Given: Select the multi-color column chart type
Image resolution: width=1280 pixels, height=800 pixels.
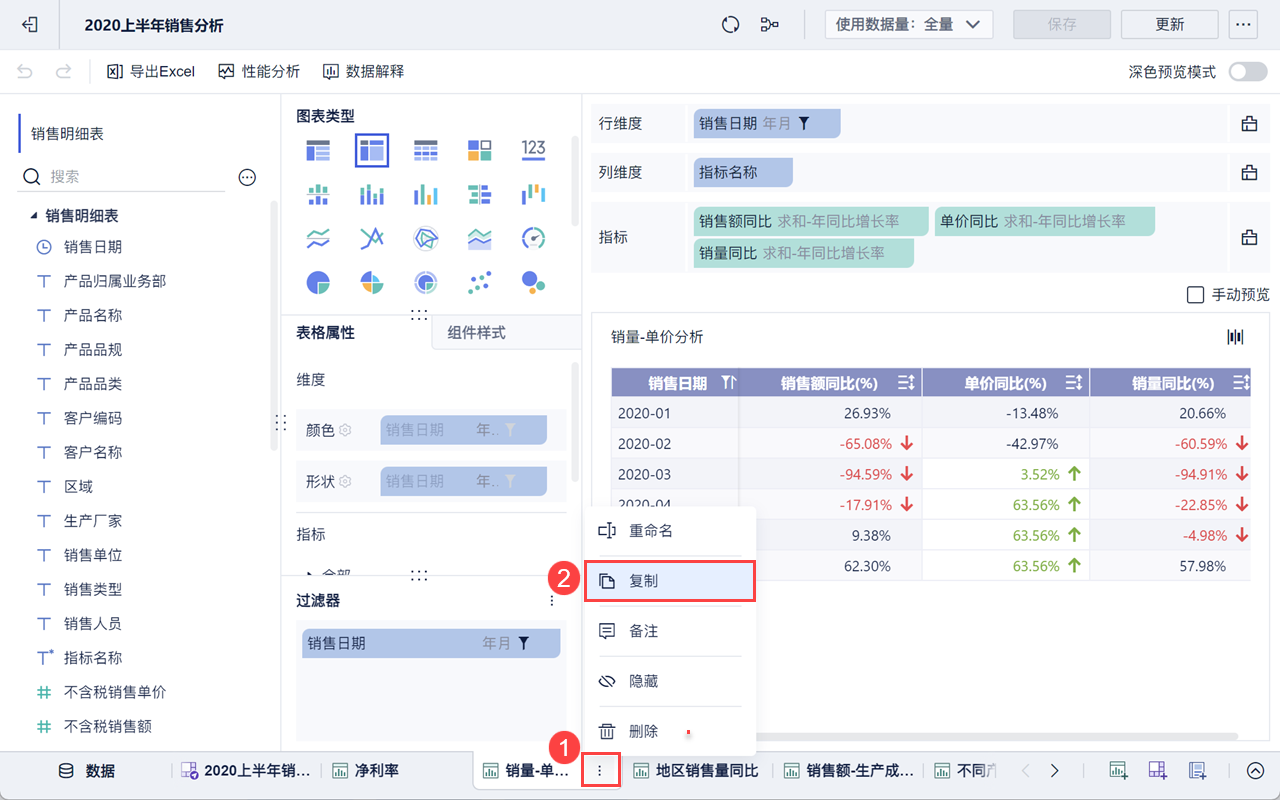Looking at the screenshot, I should (426, 194).
